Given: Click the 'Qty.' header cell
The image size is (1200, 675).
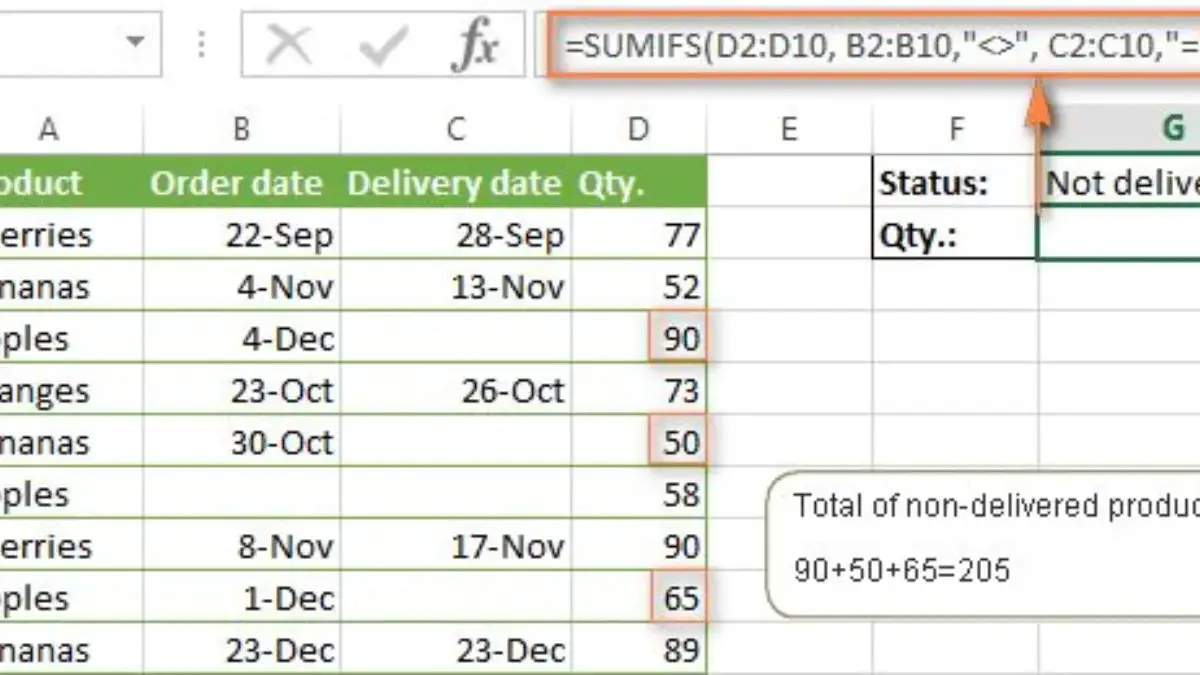Looking at the screenshot, I should tap(638, 182).
